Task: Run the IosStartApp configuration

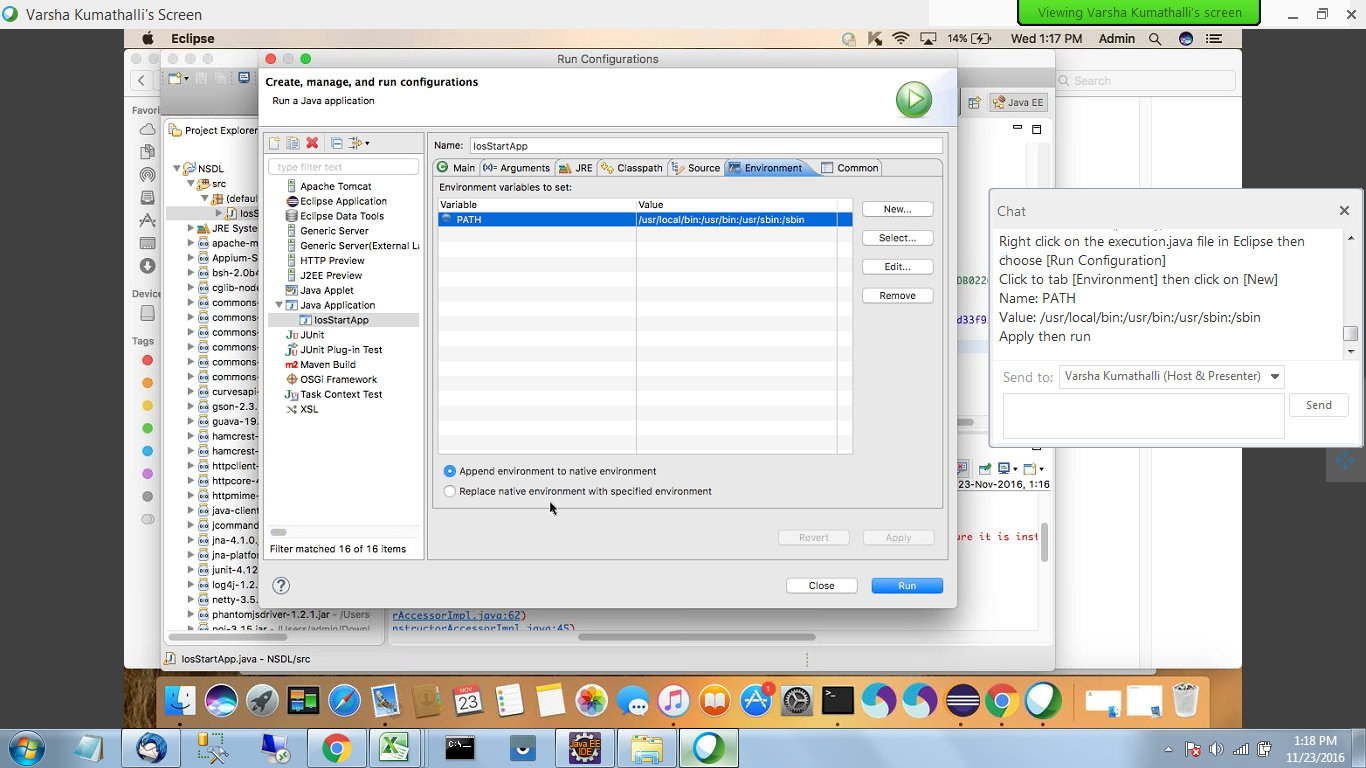Action: click(906, 585)
